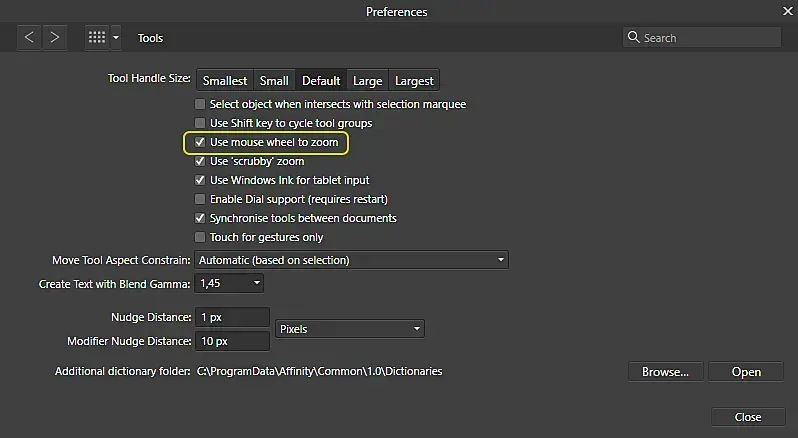
Task: Disable Use mouse wheel to zoom
Action: [201, 143]
